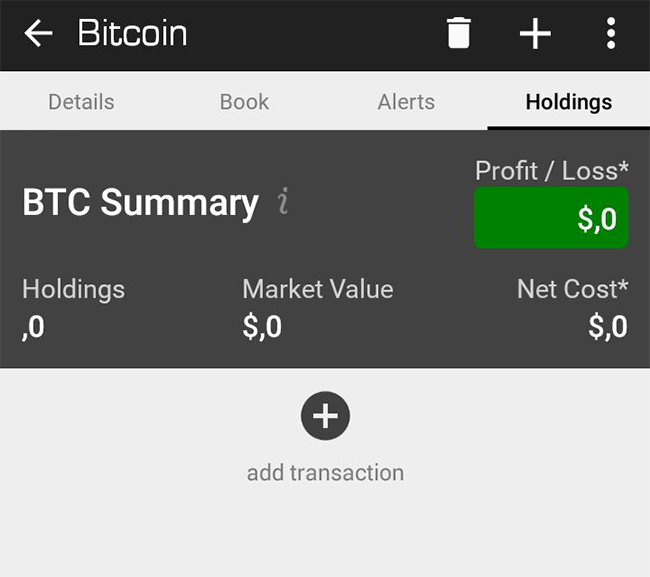The height and width of the screenshot is (577, 650).
Task: Tap the round add transaction plus icon
Action: [x=325, y=416]
